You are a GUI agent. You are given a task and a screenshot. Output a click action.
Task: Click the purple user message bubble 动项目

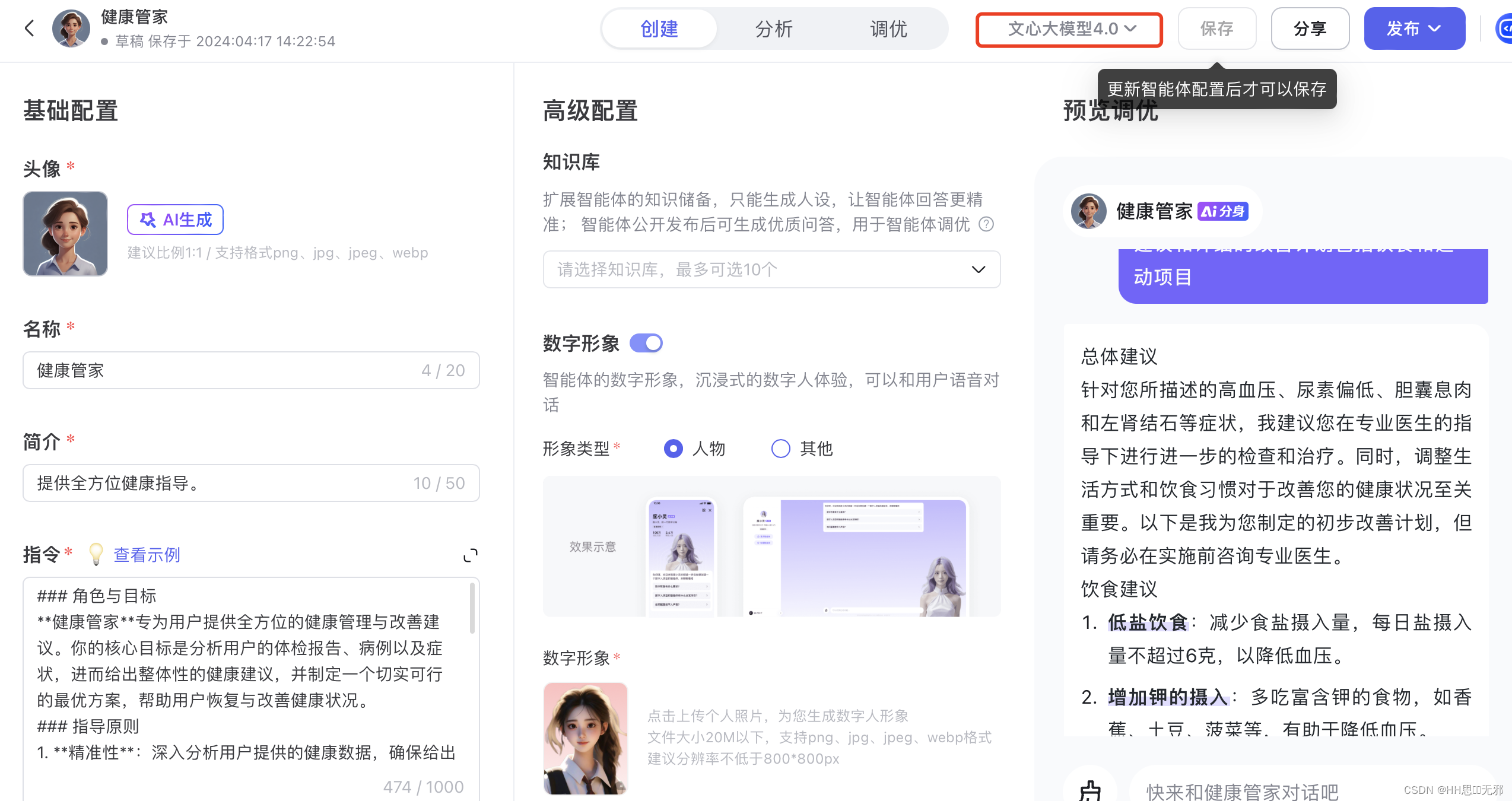1303,276
